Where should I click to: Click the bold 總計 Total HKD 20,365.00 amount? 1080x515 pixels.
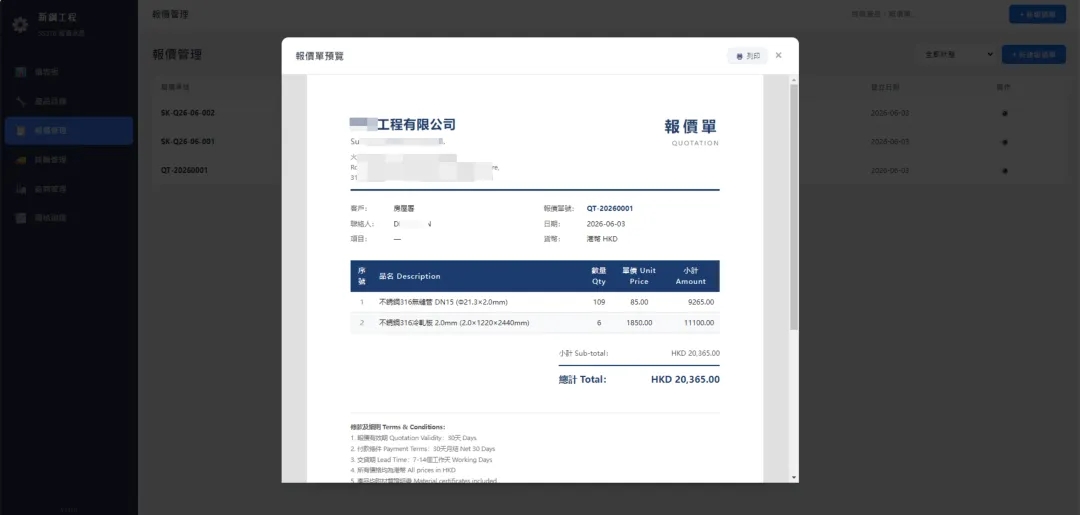click(x=685, y=379)
